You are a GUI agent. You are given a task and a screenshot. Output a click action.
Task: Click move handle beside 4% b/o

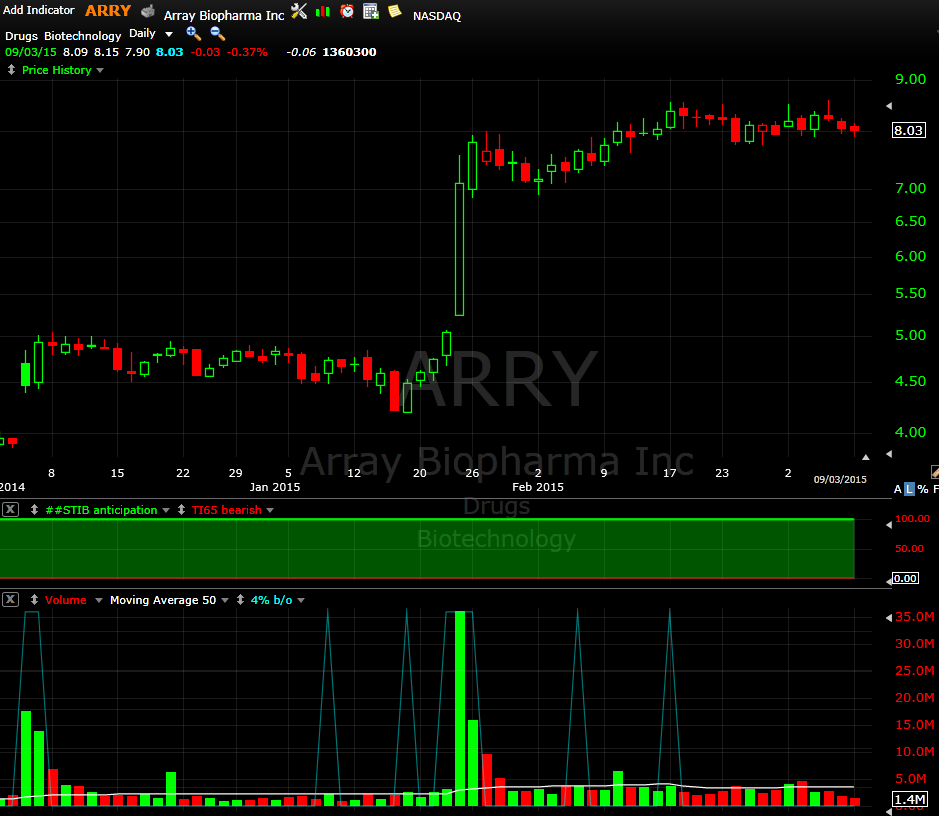240,599
